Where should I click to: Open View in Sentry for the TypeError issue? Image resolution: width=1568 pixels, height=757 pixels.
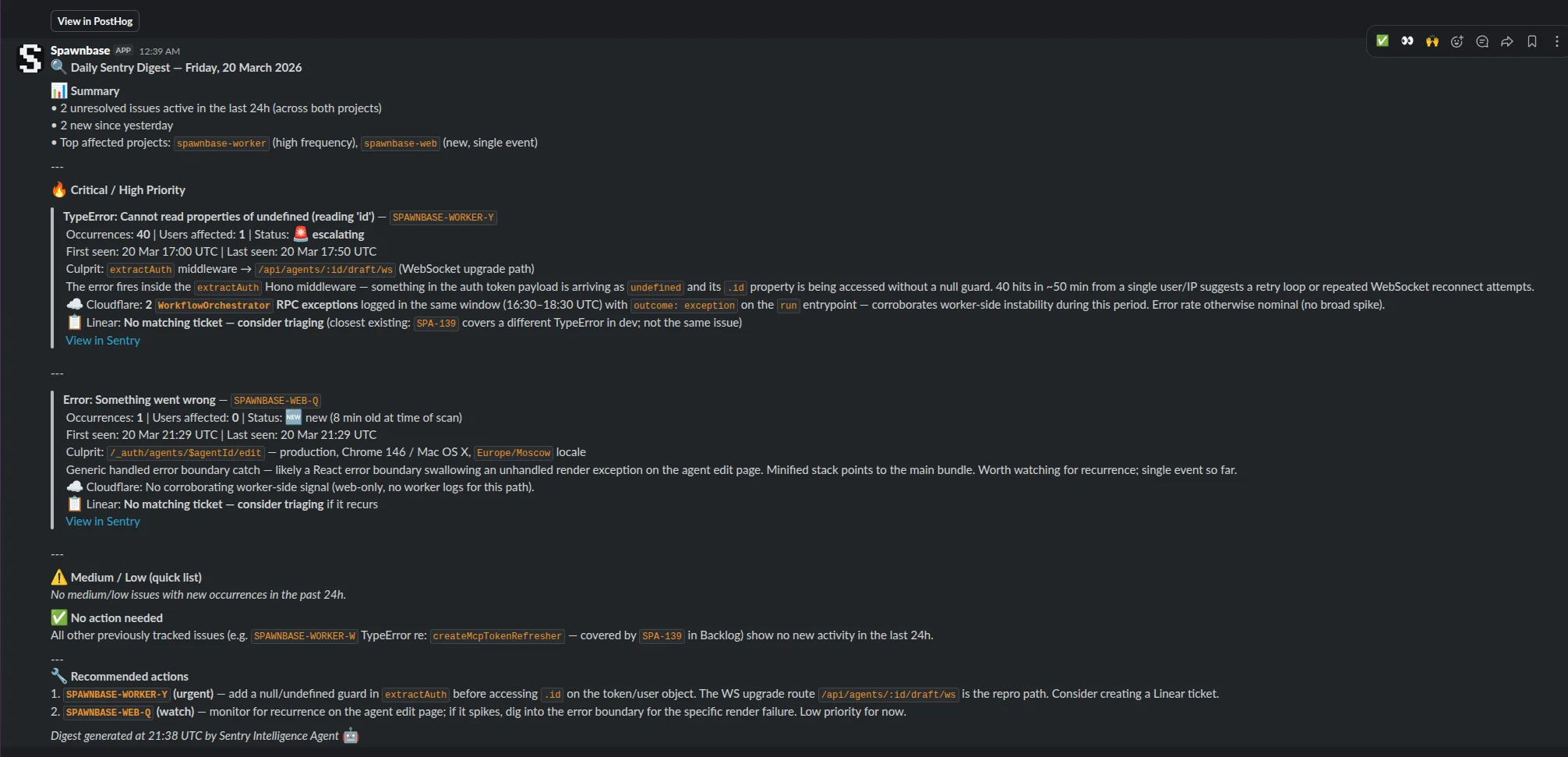click(102, 340)
